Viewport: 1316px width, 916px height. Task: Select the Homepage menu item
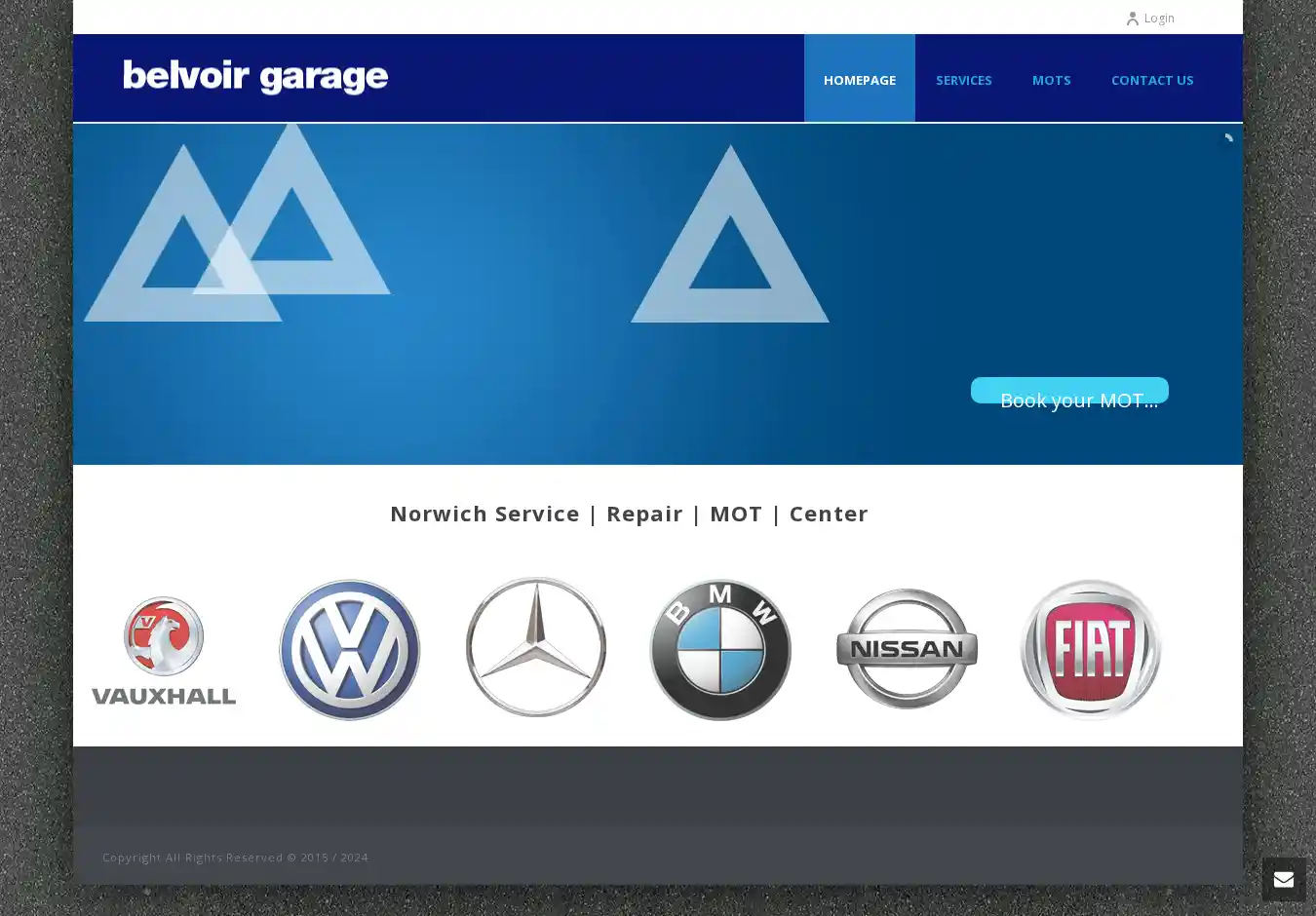[x=859, y=80]
